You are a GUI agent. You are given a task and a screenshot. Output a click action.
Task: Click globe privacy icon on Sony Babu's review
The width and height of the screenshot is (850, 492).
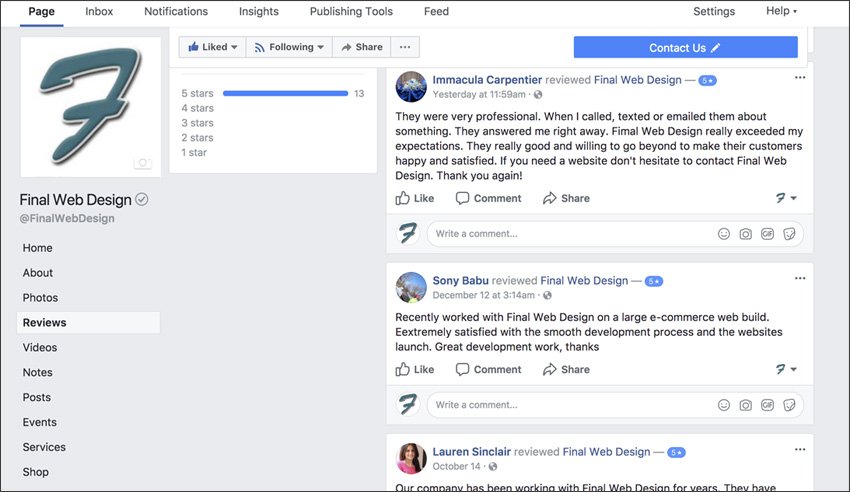coord(548,295)
